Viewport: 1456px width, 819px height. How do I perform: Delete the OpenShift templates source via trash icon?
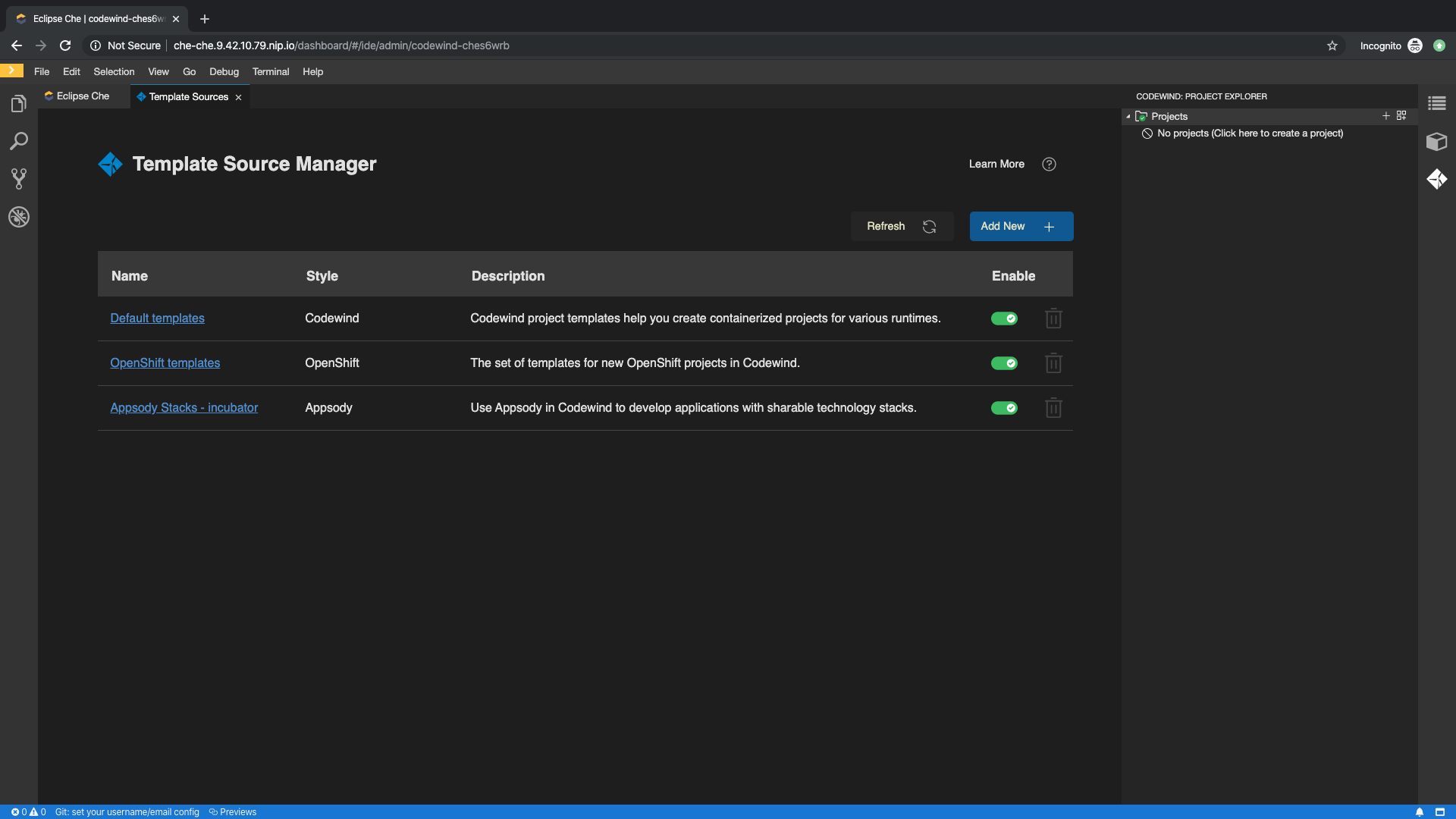tap(1054, 363)
